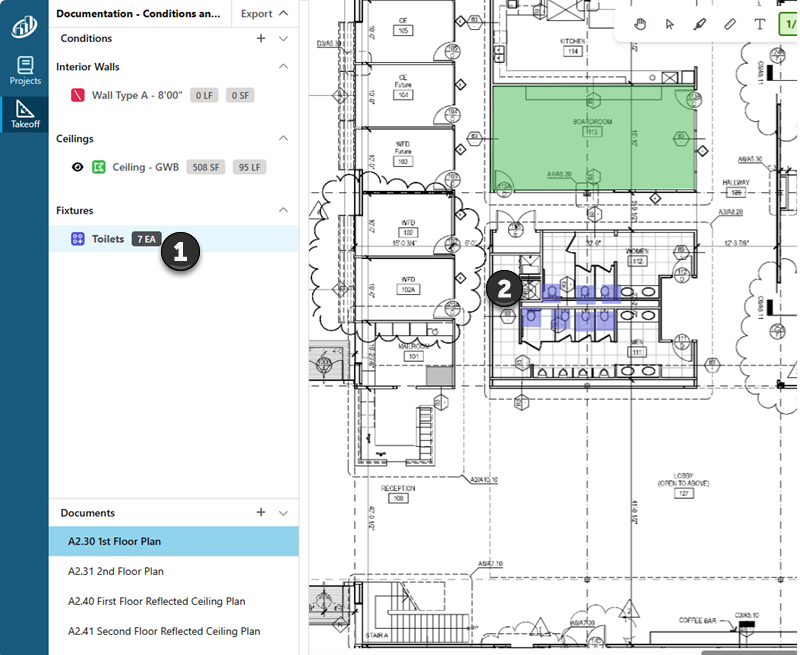Select the ruler measure tool
The image size is (800, 655).
pos(730,24)
